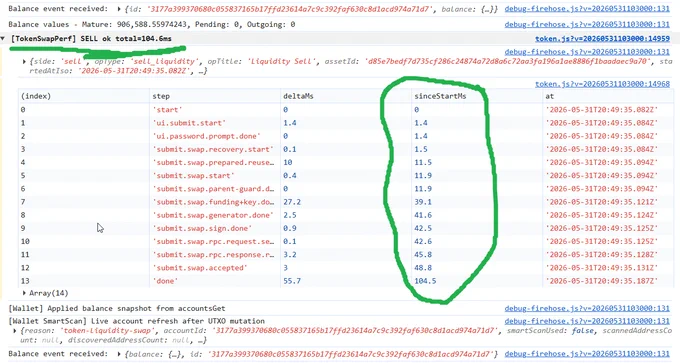Collapse the [TokenSwapPerf] SELL ok console group
Viewport: 680px width, 363px height.
point(3,39)
